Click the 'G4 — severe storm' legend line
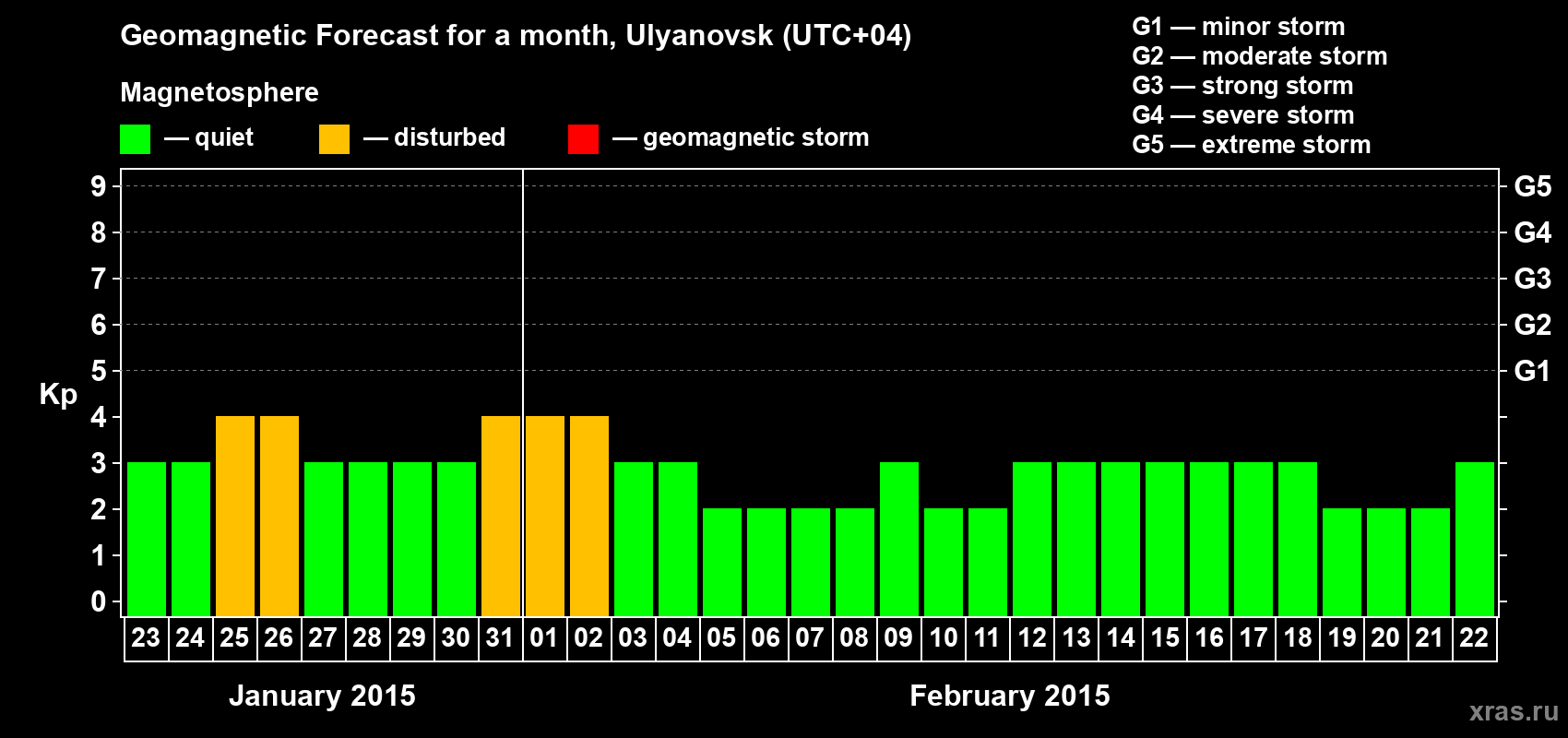The width and height of the screenshot is (1568, 738). (x=1243, y=115)
